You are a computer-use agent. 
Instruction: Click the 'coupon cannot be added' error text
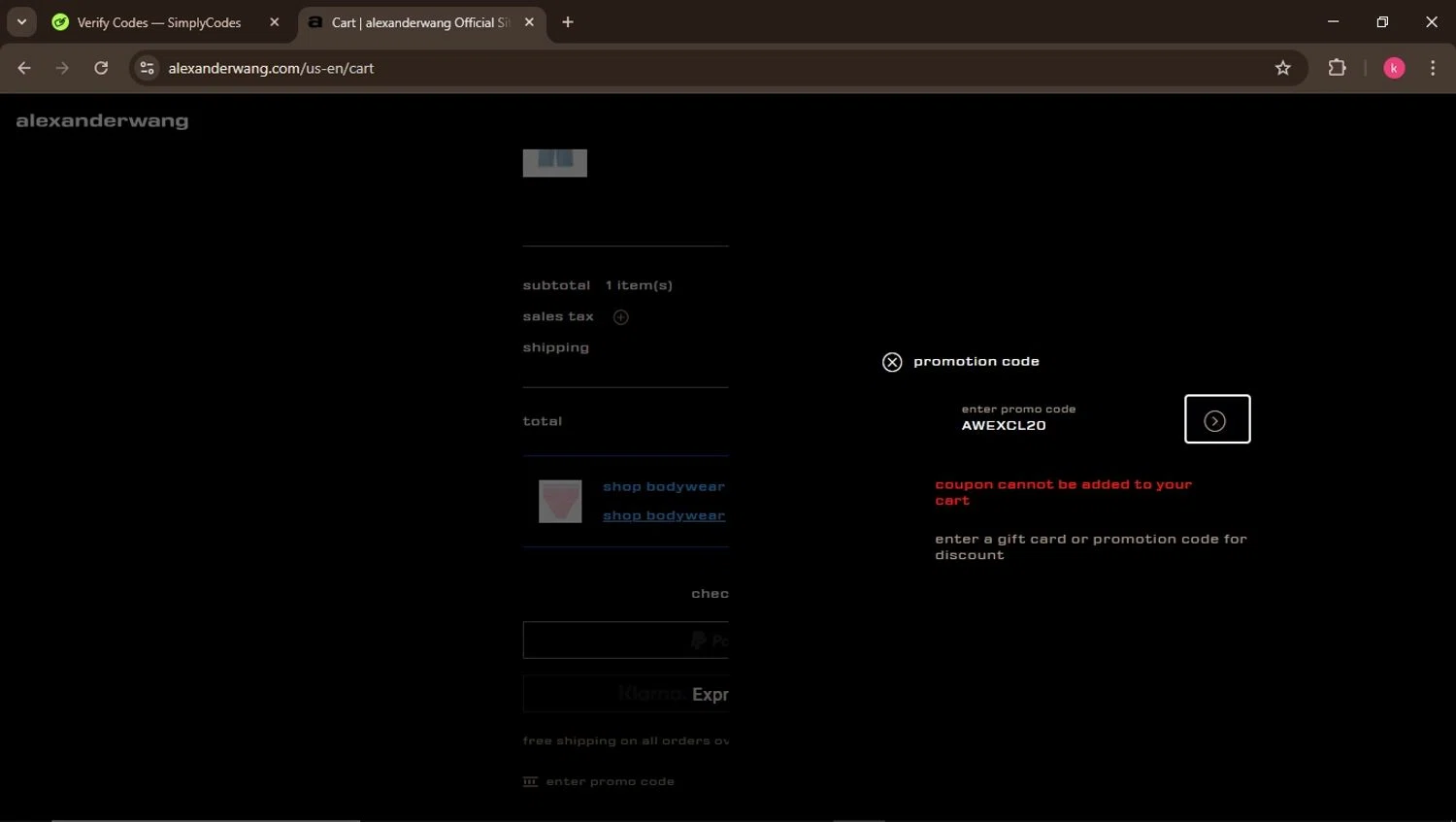point(1063,492)
